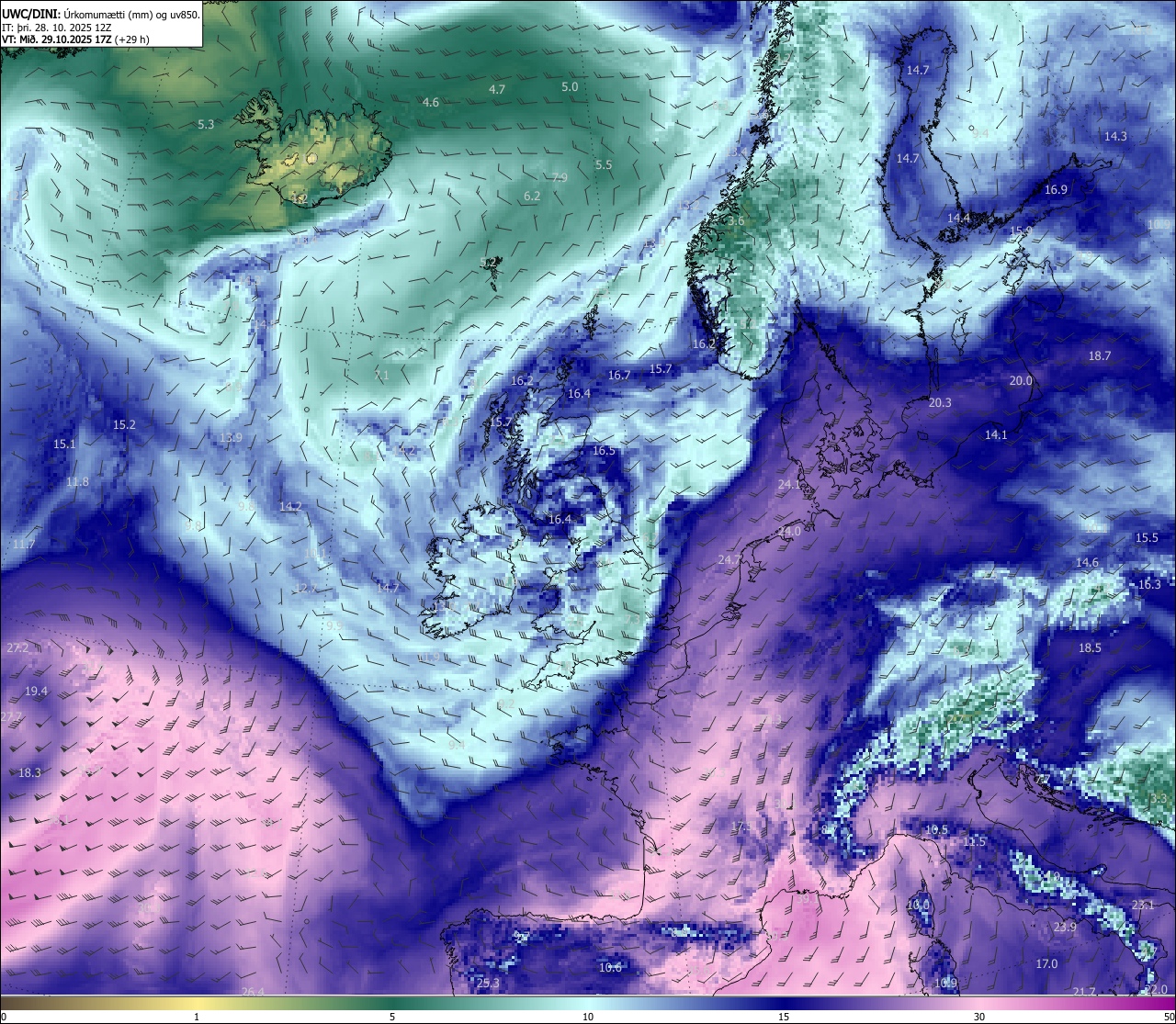Screen dimensions: 1176x1024
Task: Click the 23.9 value over southern Italy
Action: pos(1065,928)
